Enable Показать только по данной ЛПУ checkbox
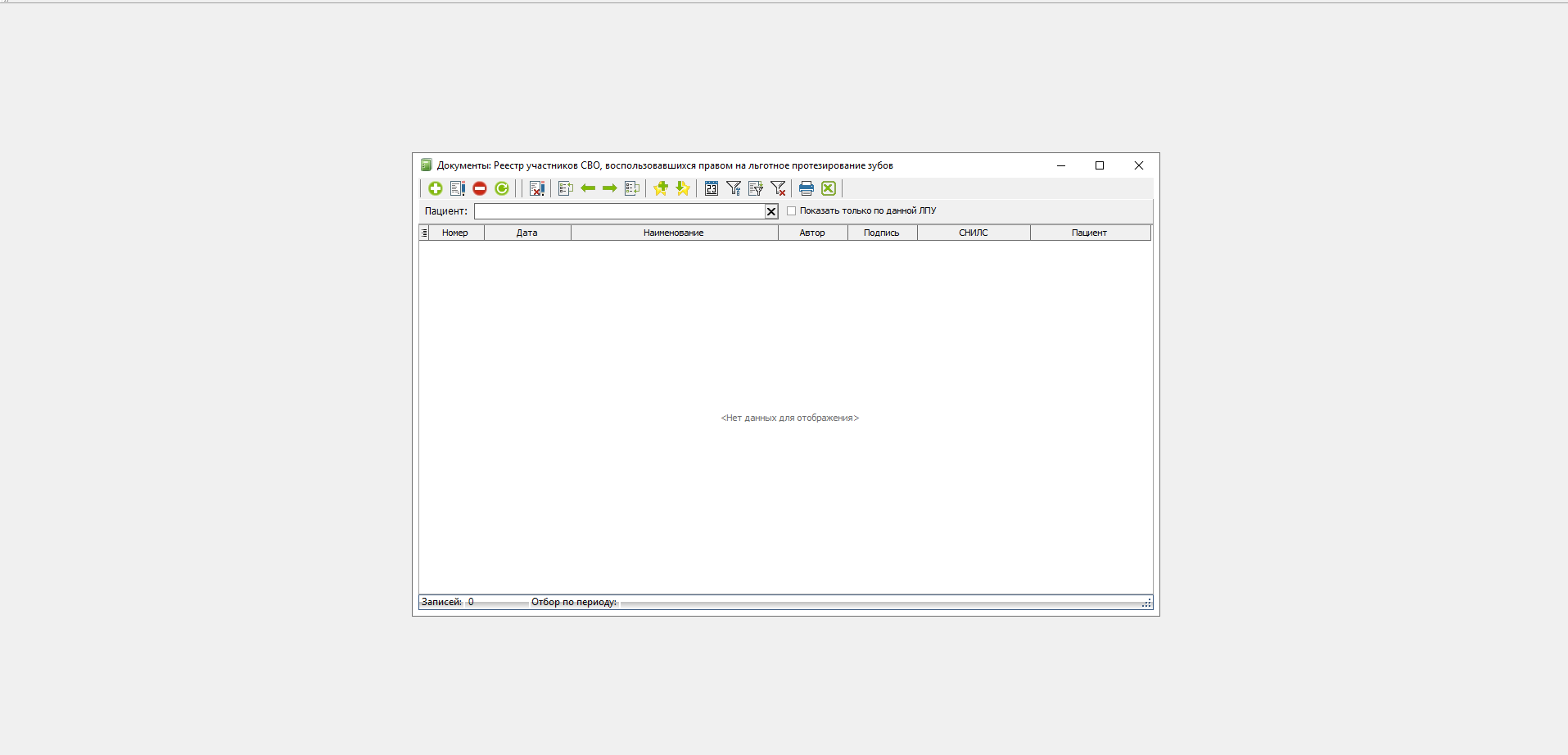 792,210
